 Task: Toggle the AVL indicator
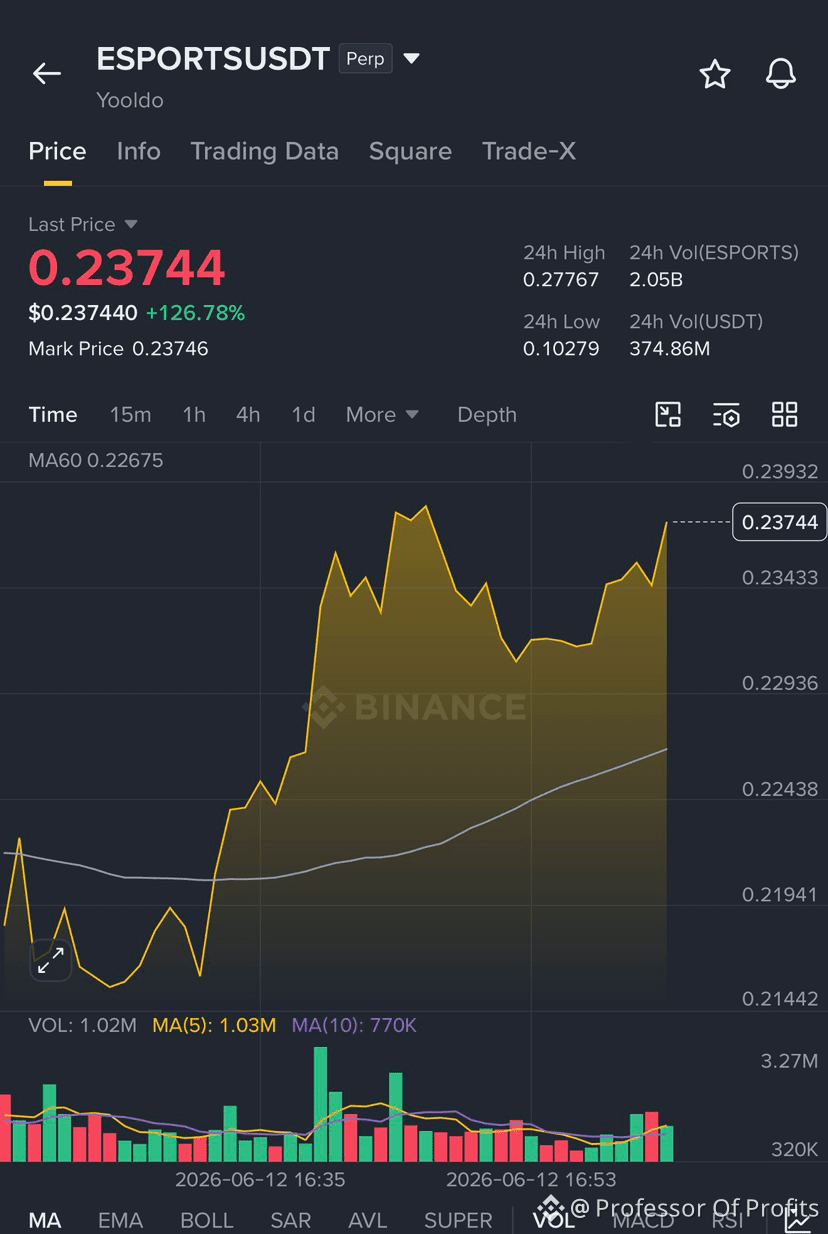[x=368, y=1221]
